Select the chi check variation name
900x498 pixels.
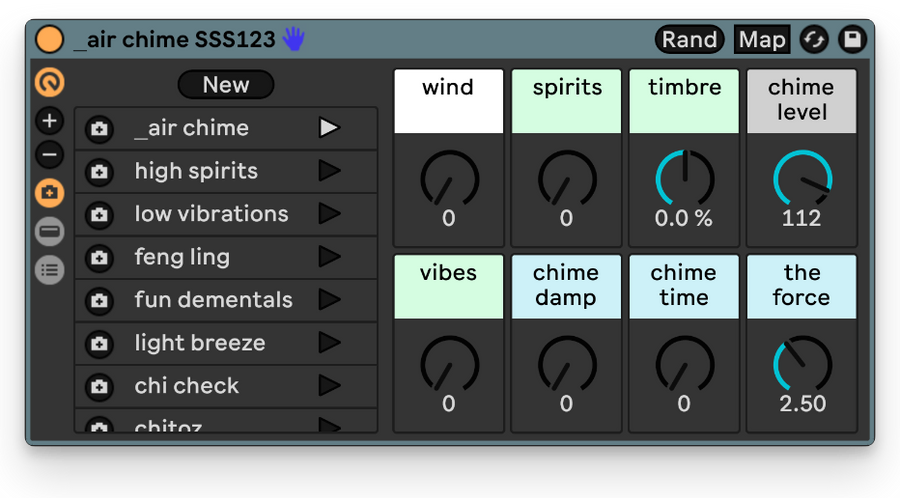[x=187, y=386]
